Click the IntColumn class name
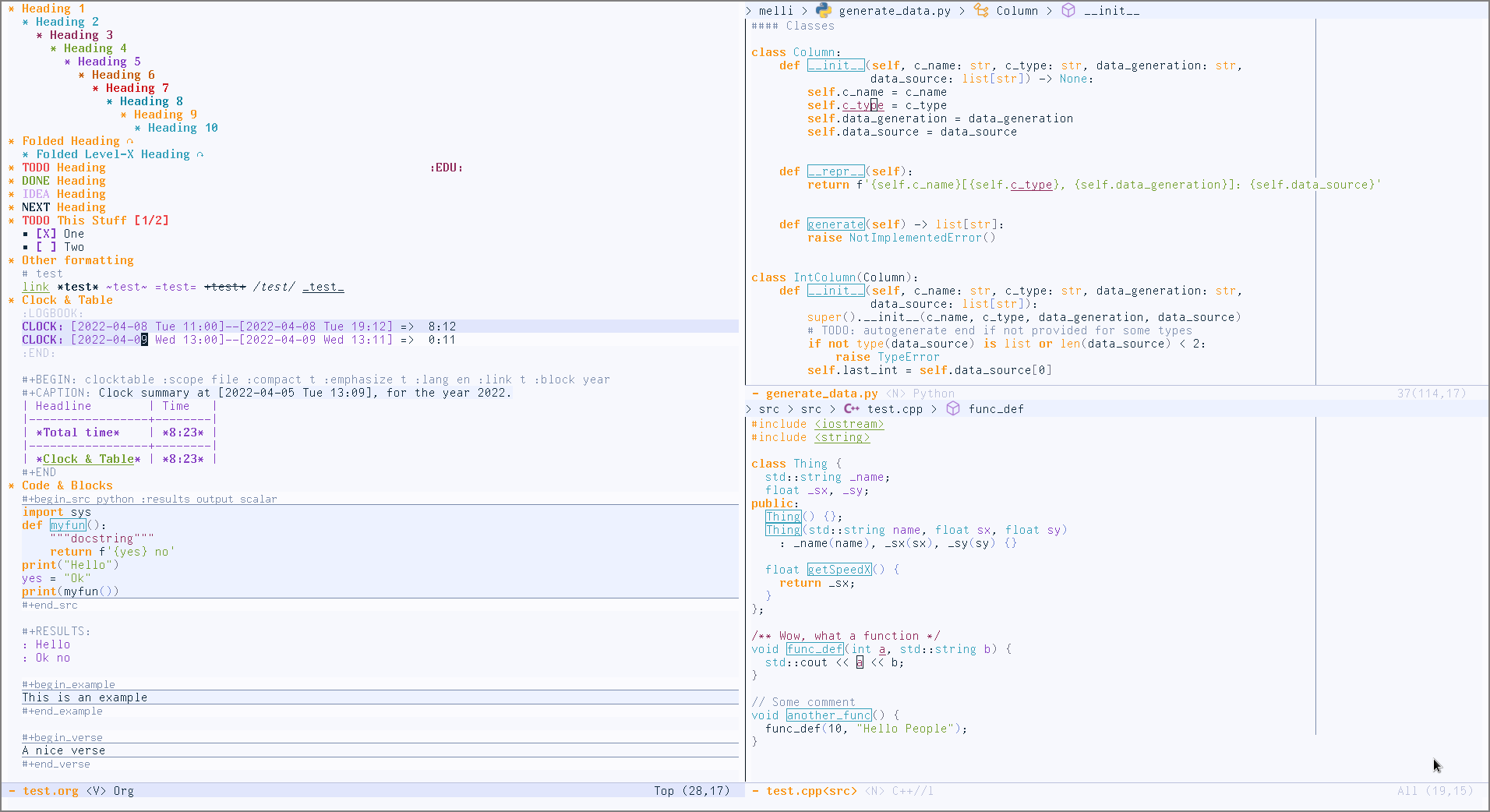The width and height of the screenshot is (1490, 812). pyautogui.click(x=824, y=277)
